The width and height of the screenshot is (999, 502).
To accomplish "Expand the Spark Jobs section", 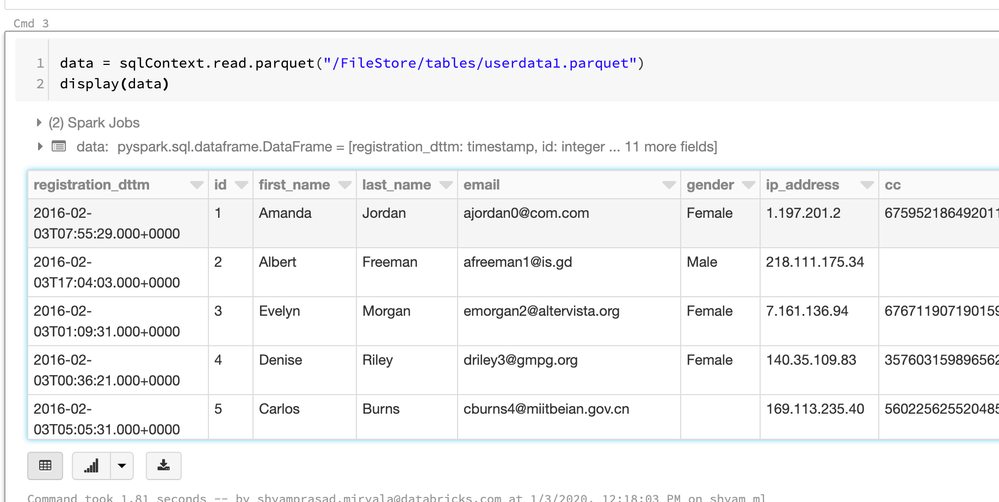I will point(40,123).
